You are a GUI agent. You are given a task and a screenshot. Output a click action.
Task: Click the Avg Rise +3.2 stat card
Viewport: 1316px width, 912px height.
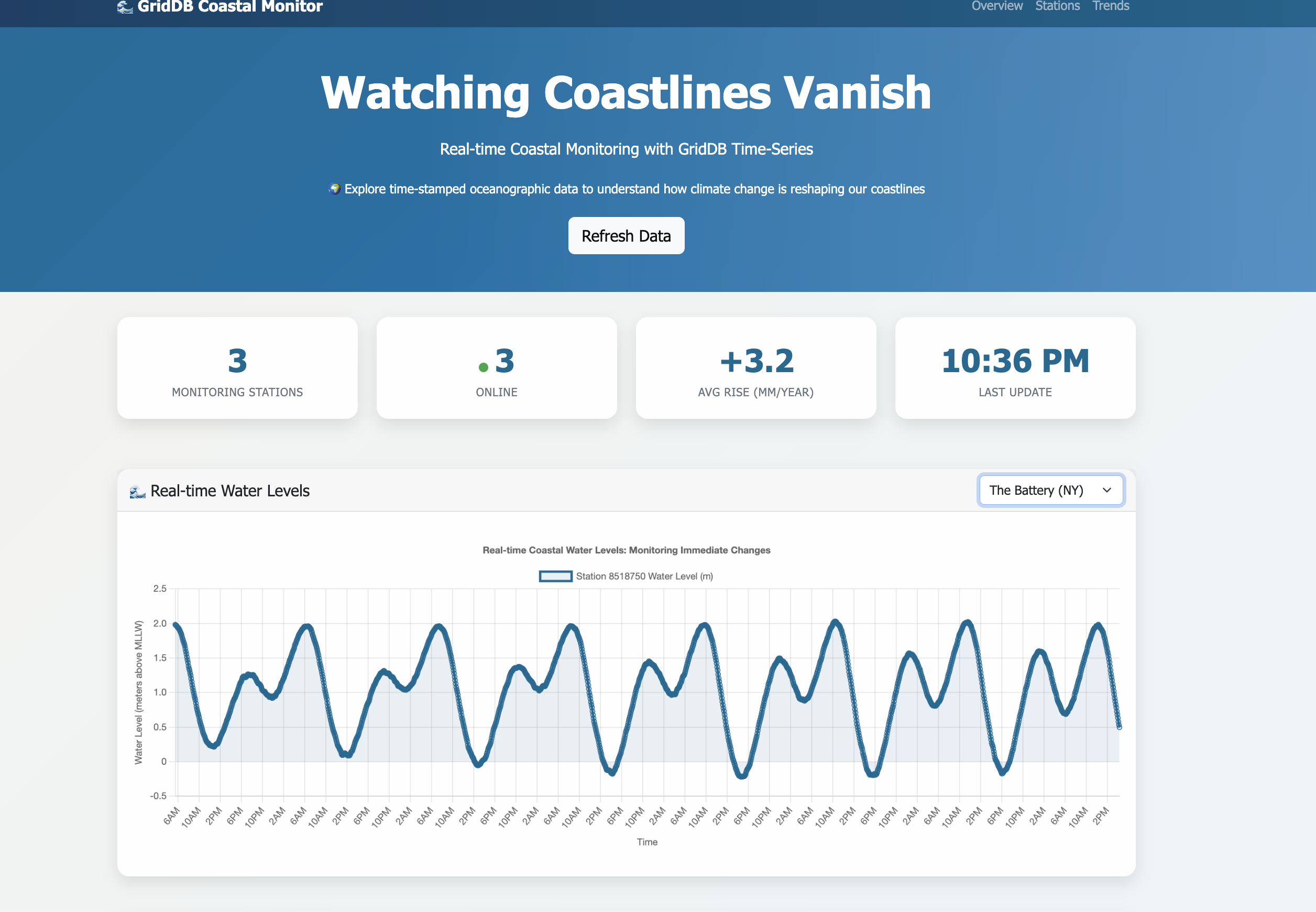tap(755, 368)
